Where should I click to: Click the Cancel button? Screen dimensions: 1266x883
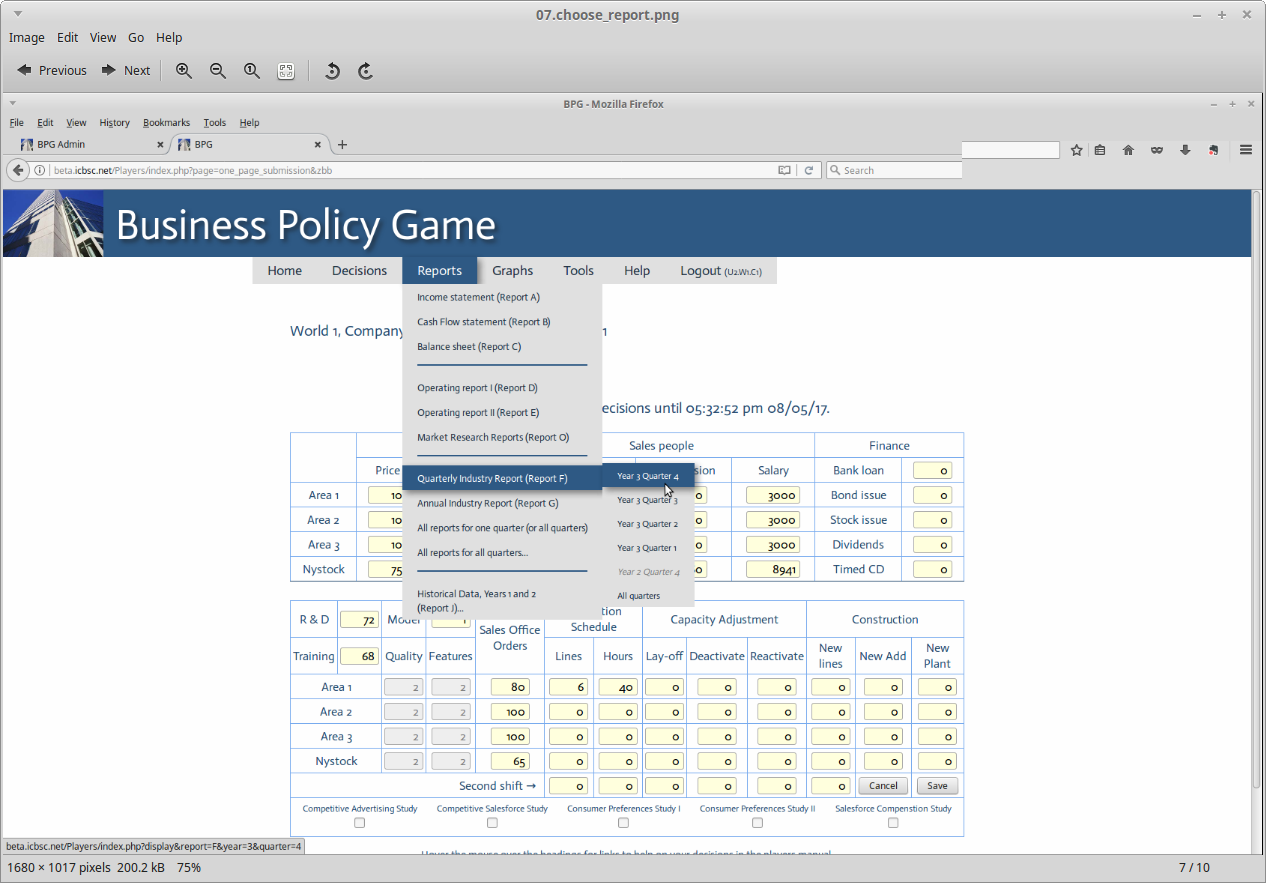click(883, 786)
